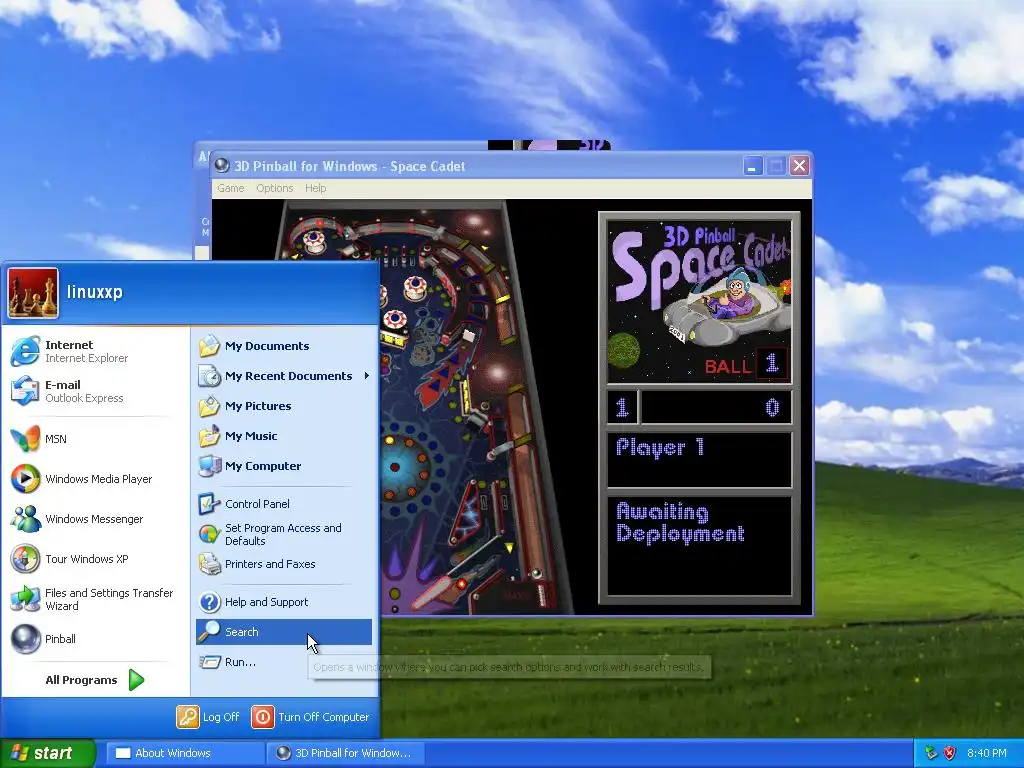The height and width of the screenshot is (768, 1024).
Task: Open the My Computer icon
Action: (209, 466)
